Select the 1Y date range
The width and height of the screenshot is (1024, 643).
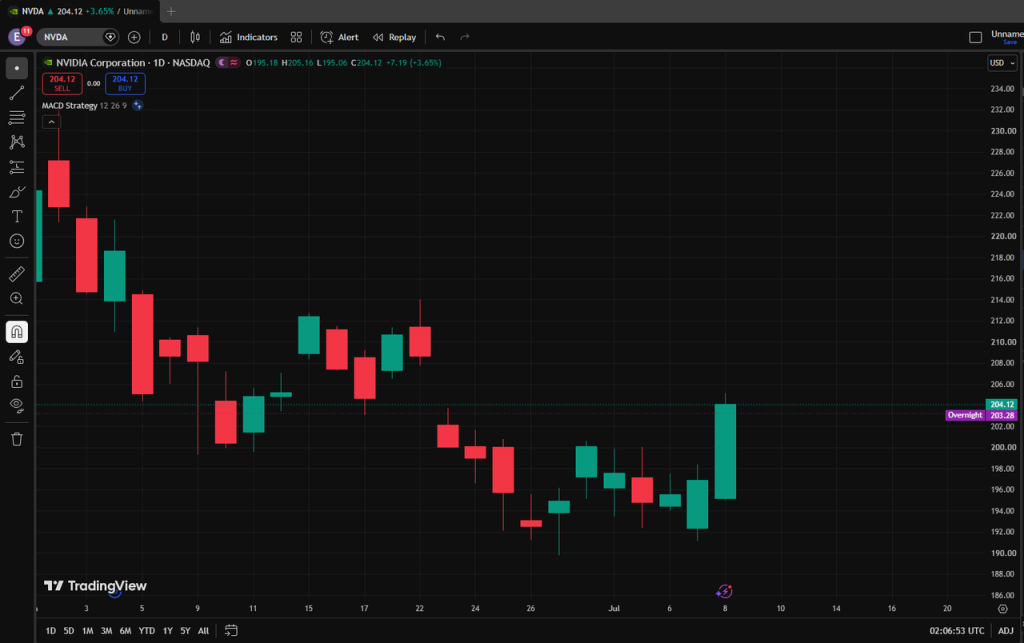coord(168,631)
